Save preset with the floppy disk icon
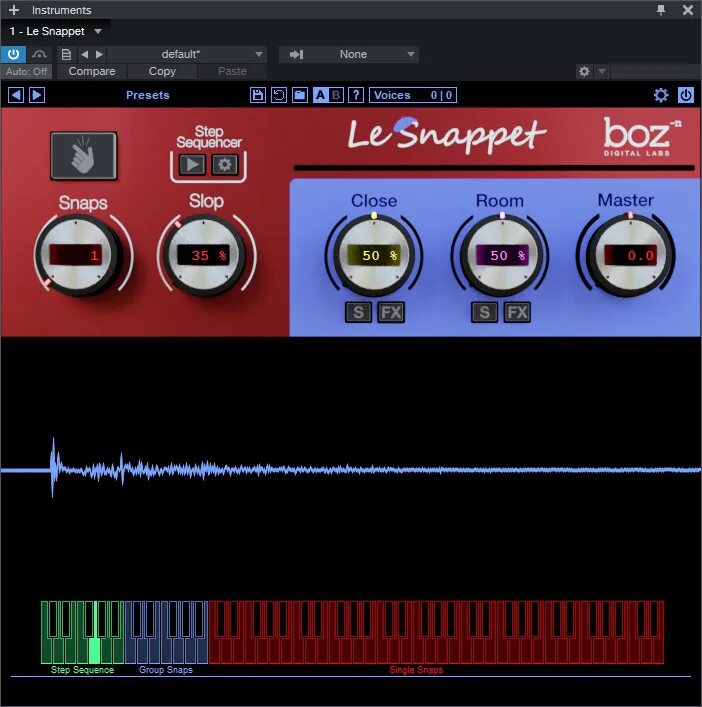This screenshot has height=707, width=702. pyautogui.click(x=257, y=95)
